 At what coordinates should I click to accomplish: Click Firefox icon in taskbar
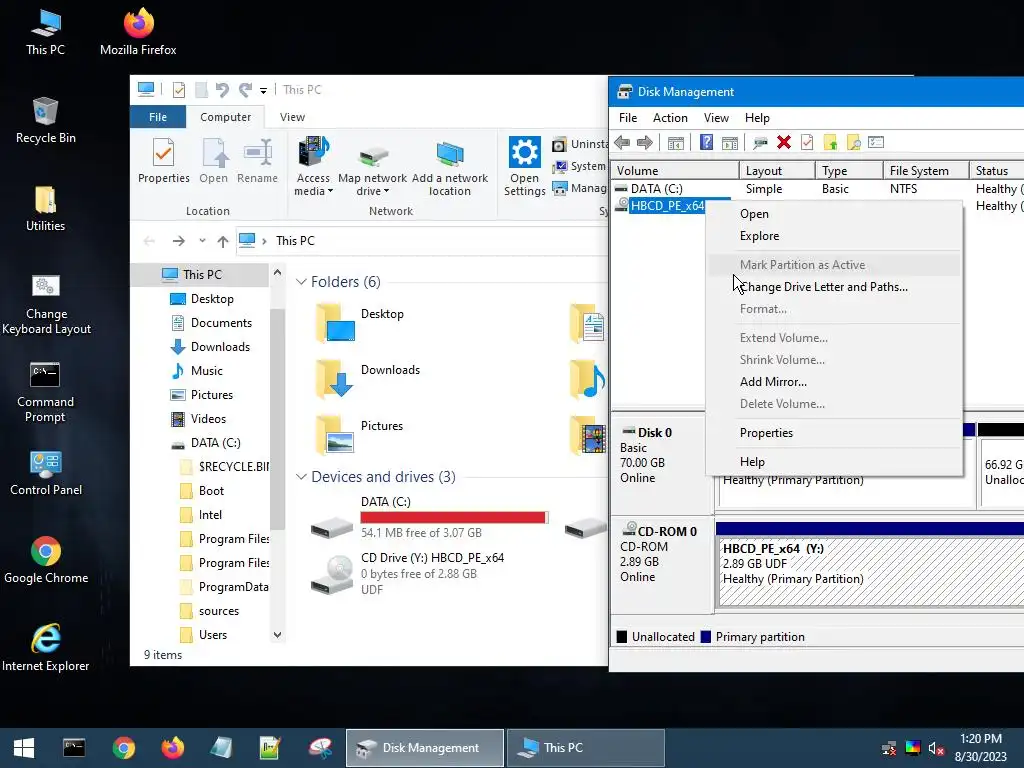pyautogui.click(x=172, y=748)
